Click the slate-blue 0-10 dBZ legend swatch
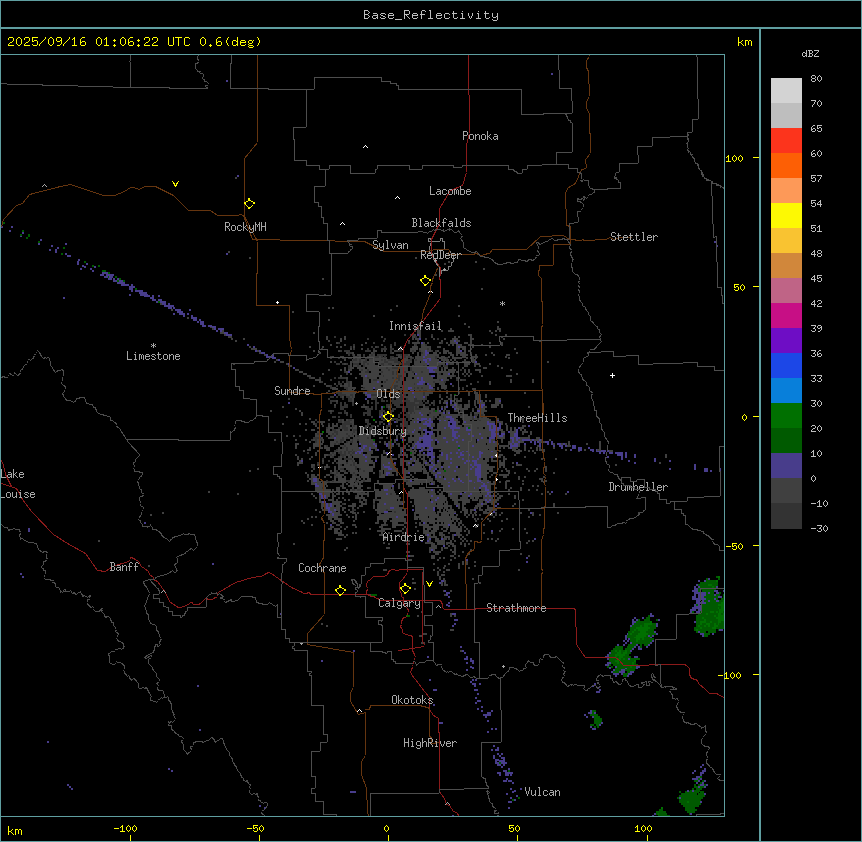Image resolution: width=862 pixels, height=842 pixels. tap(786, 466)
